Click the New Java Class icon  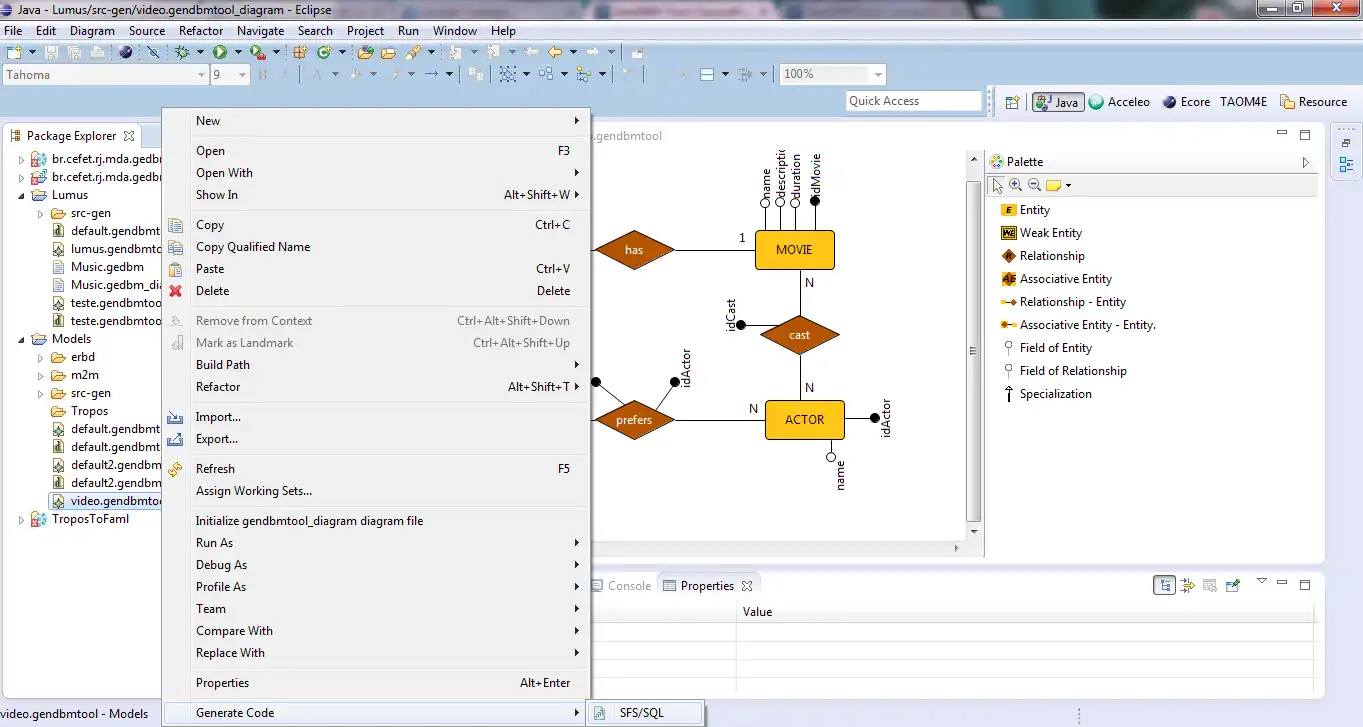pos(324,52)
